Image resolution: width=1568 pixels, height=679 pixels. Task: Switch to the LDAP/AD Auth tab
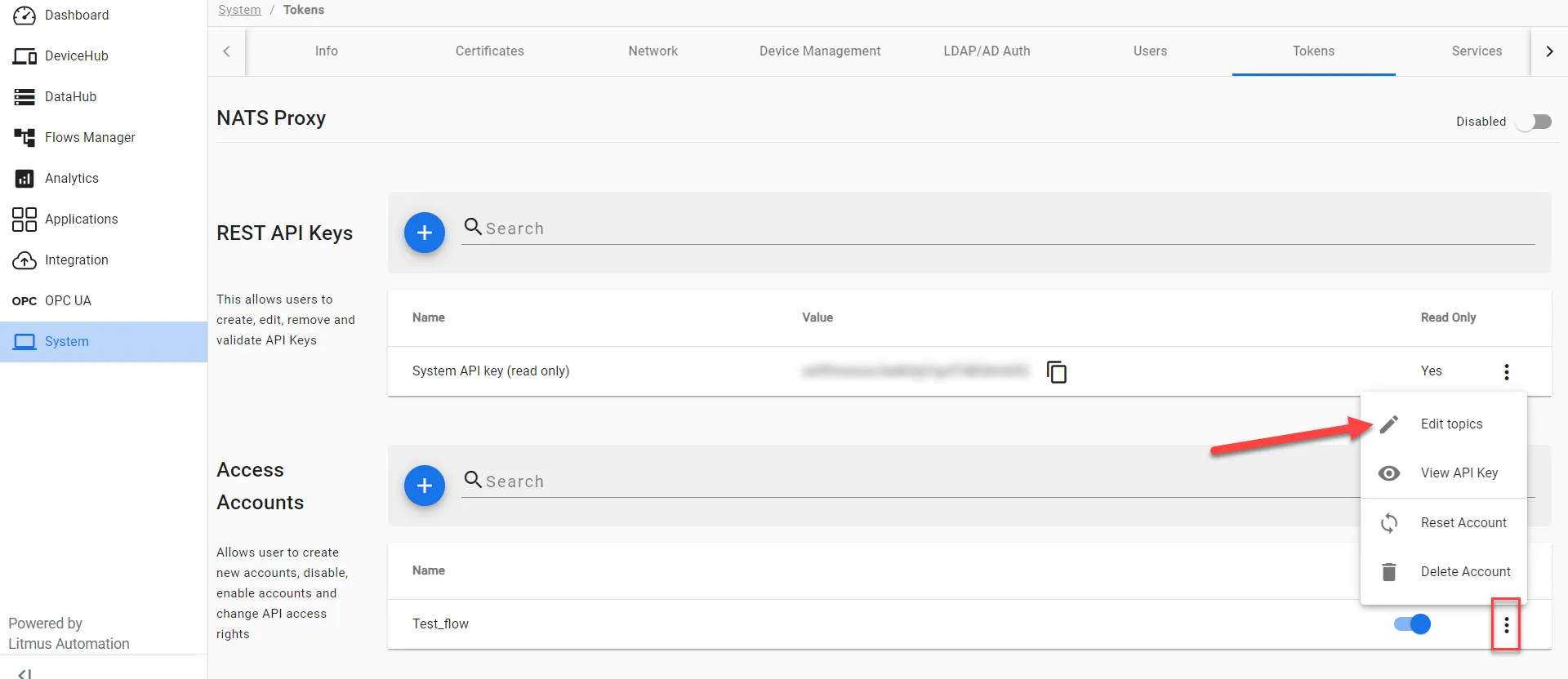[987, 51]
